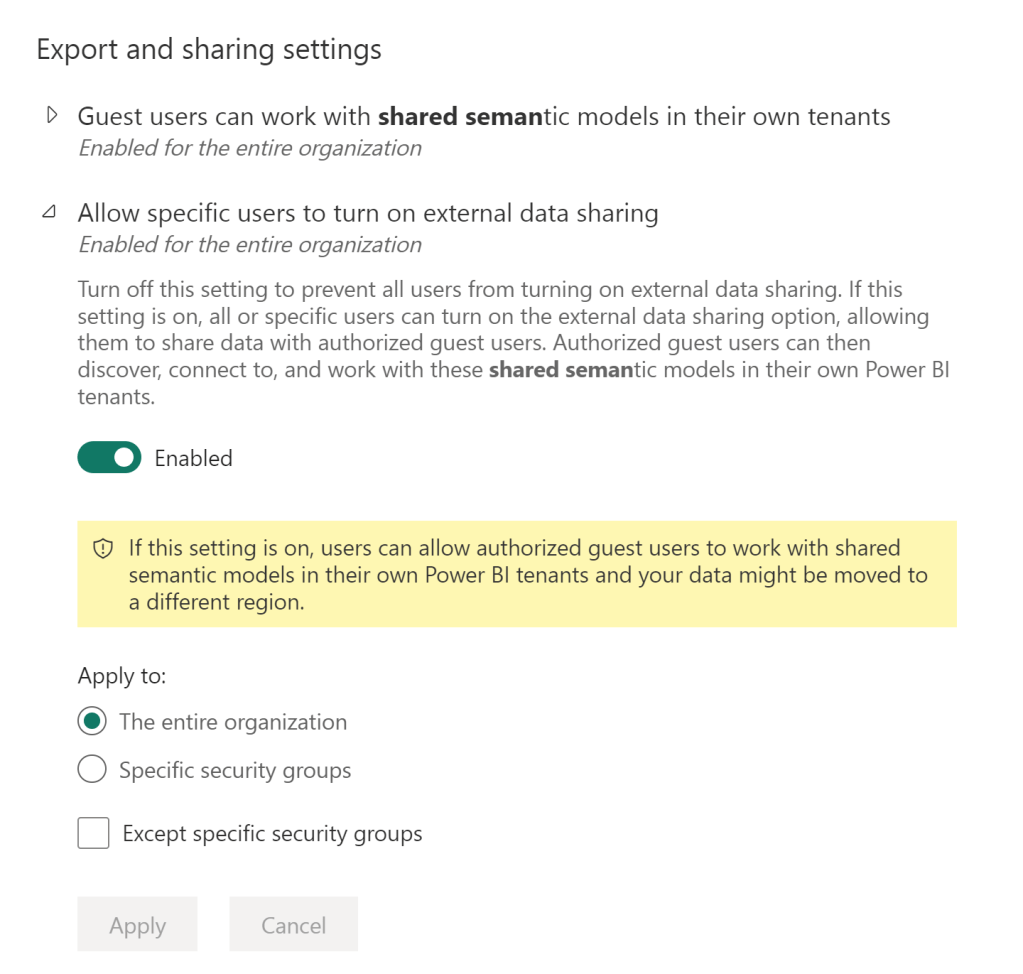Click the status text under Allow specific users
Viewport: 1023px width, 974px height.
[x=250, y=245]
